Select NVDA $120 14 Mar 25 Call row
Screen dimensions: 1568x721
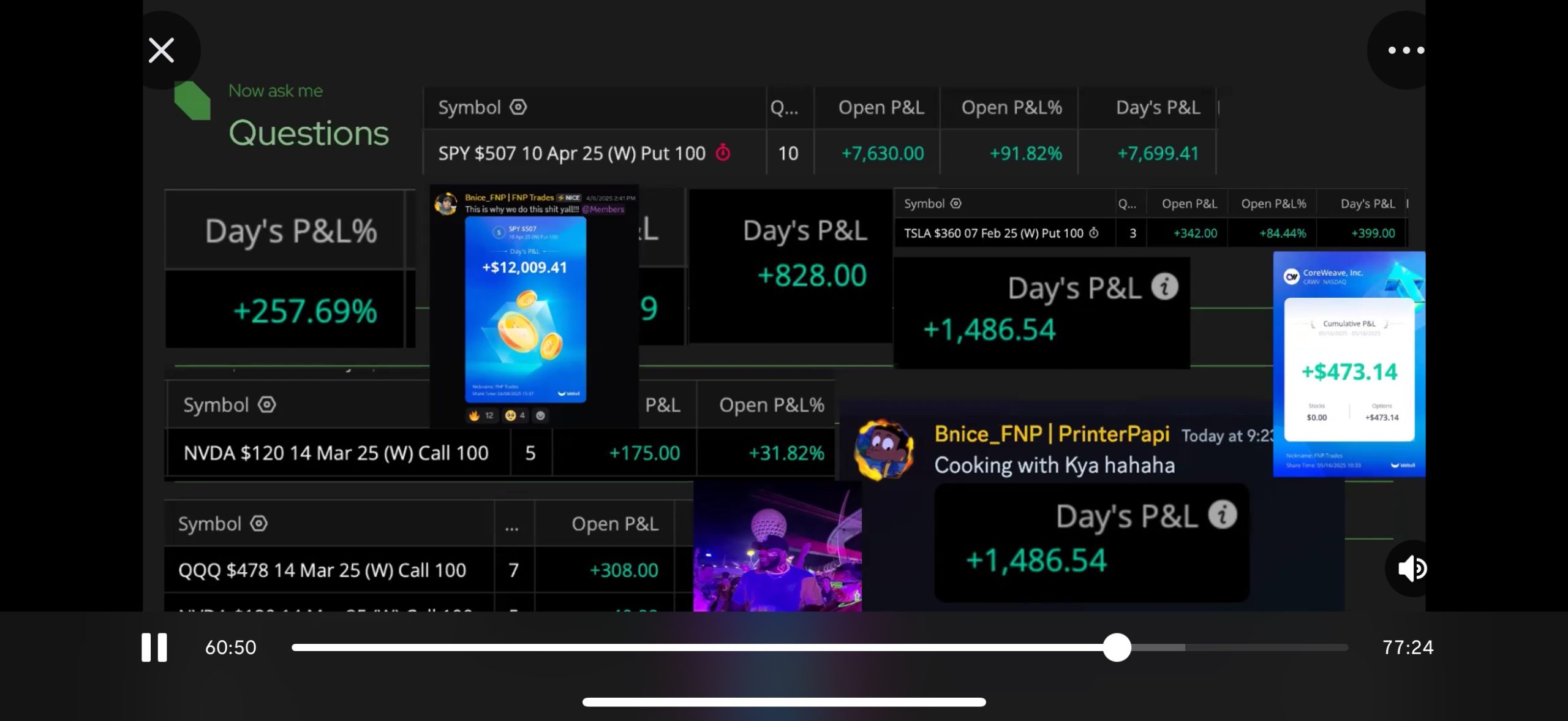[x=500, y=453]
